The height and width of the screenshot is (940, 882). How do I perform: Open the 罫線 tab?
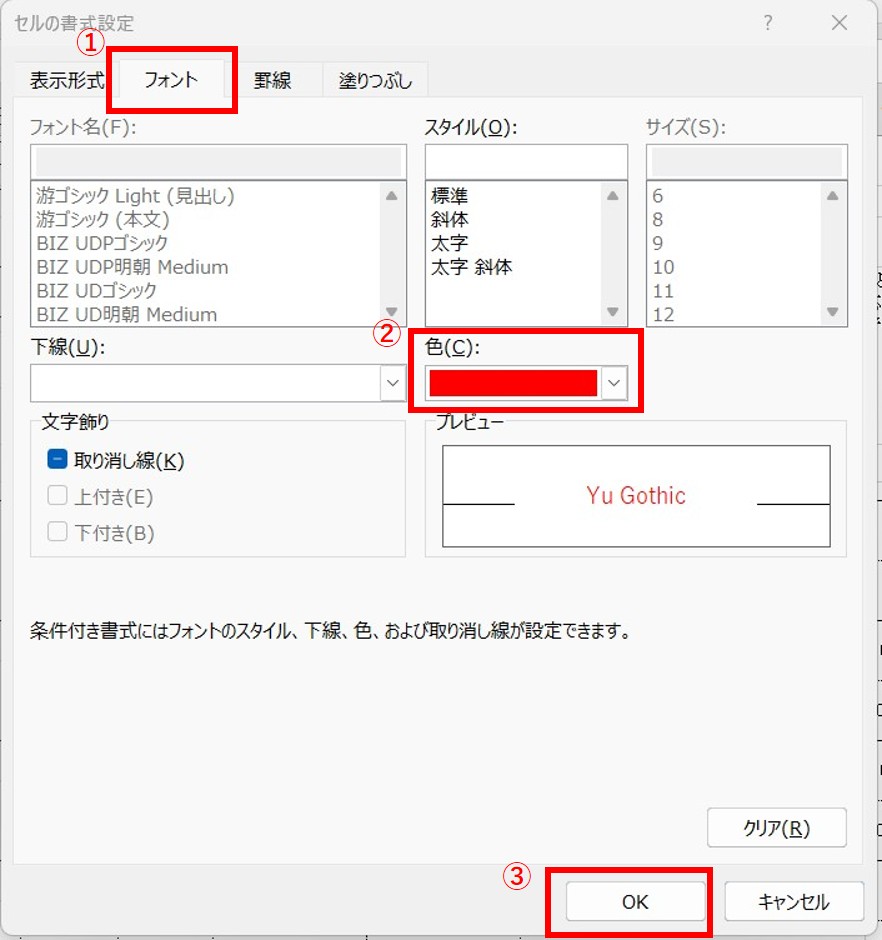point(272,80)
